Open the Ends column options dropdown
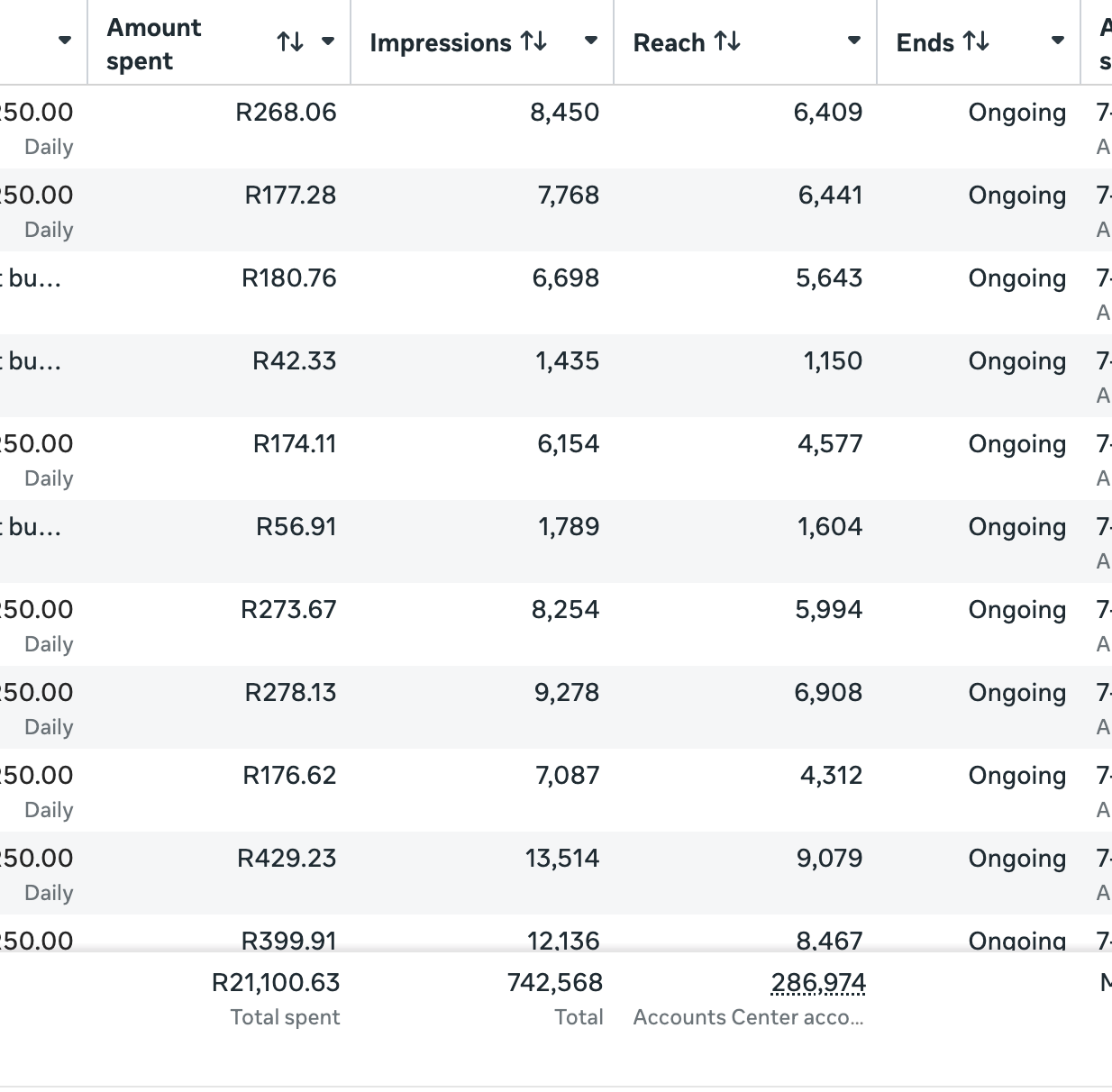 (1056, 41)
